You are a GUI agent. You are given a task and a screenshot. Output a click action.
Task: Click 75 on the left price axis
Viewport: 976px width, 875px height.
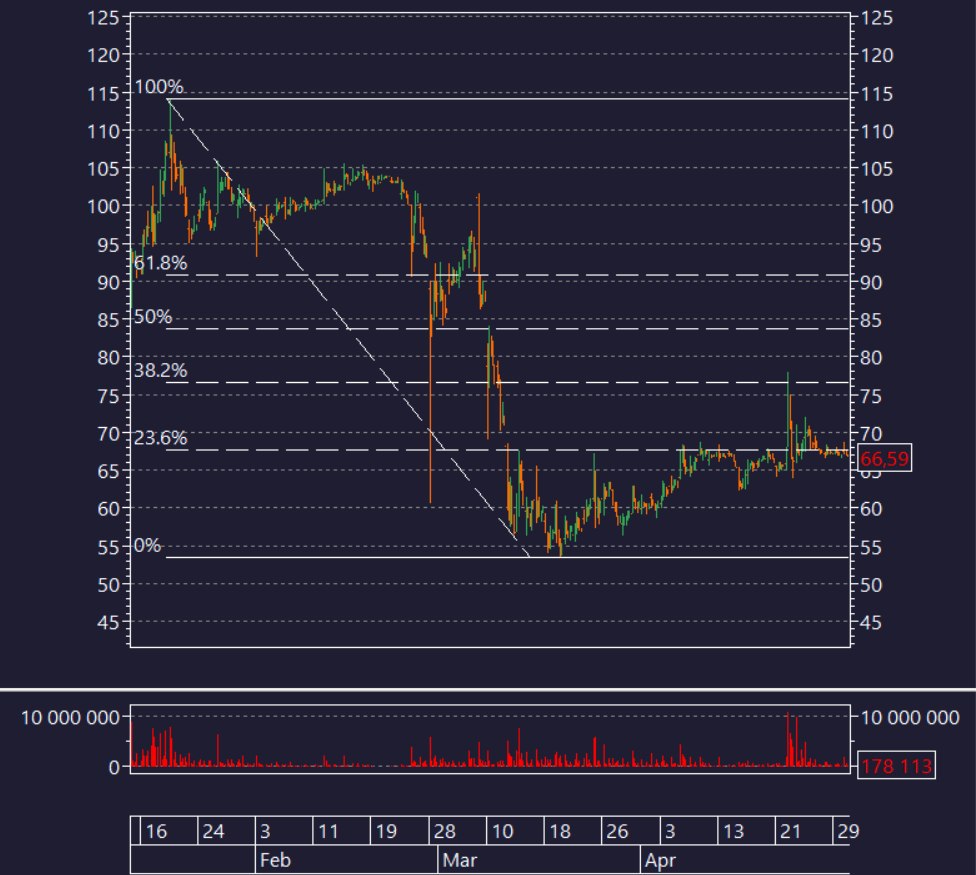pyautogui.click(x=108, y=396)
